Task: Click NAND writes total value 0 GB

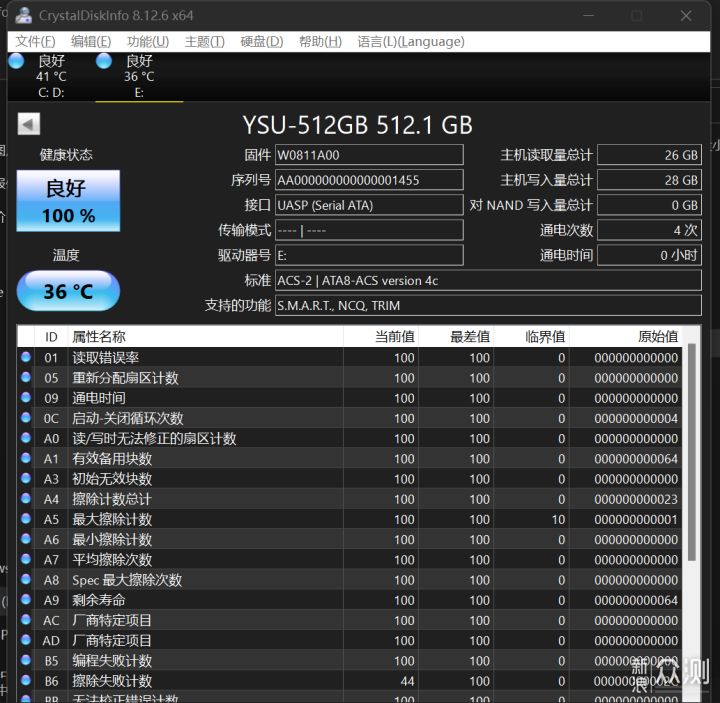Action: click(x=649, y=205)
